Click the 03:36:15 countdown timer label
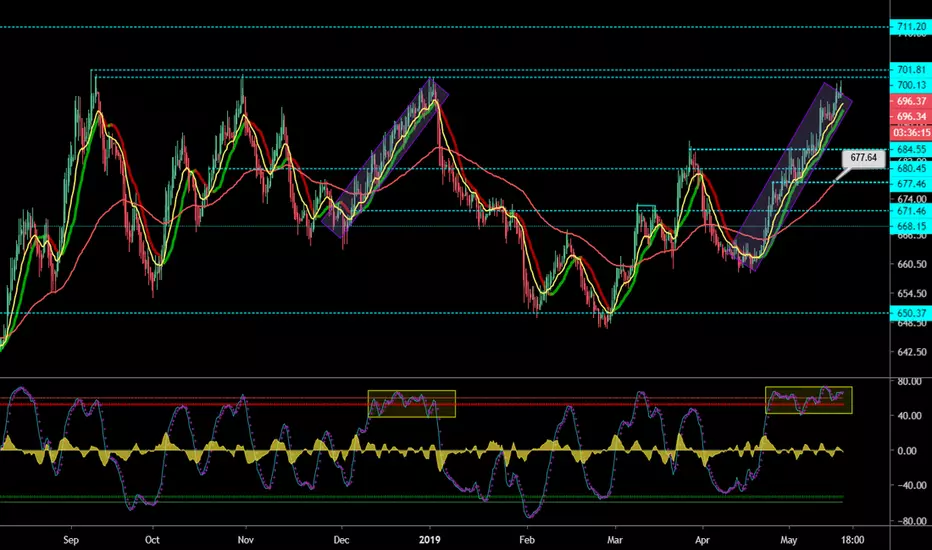The image size is (932, 550). (x=911, y=133)
